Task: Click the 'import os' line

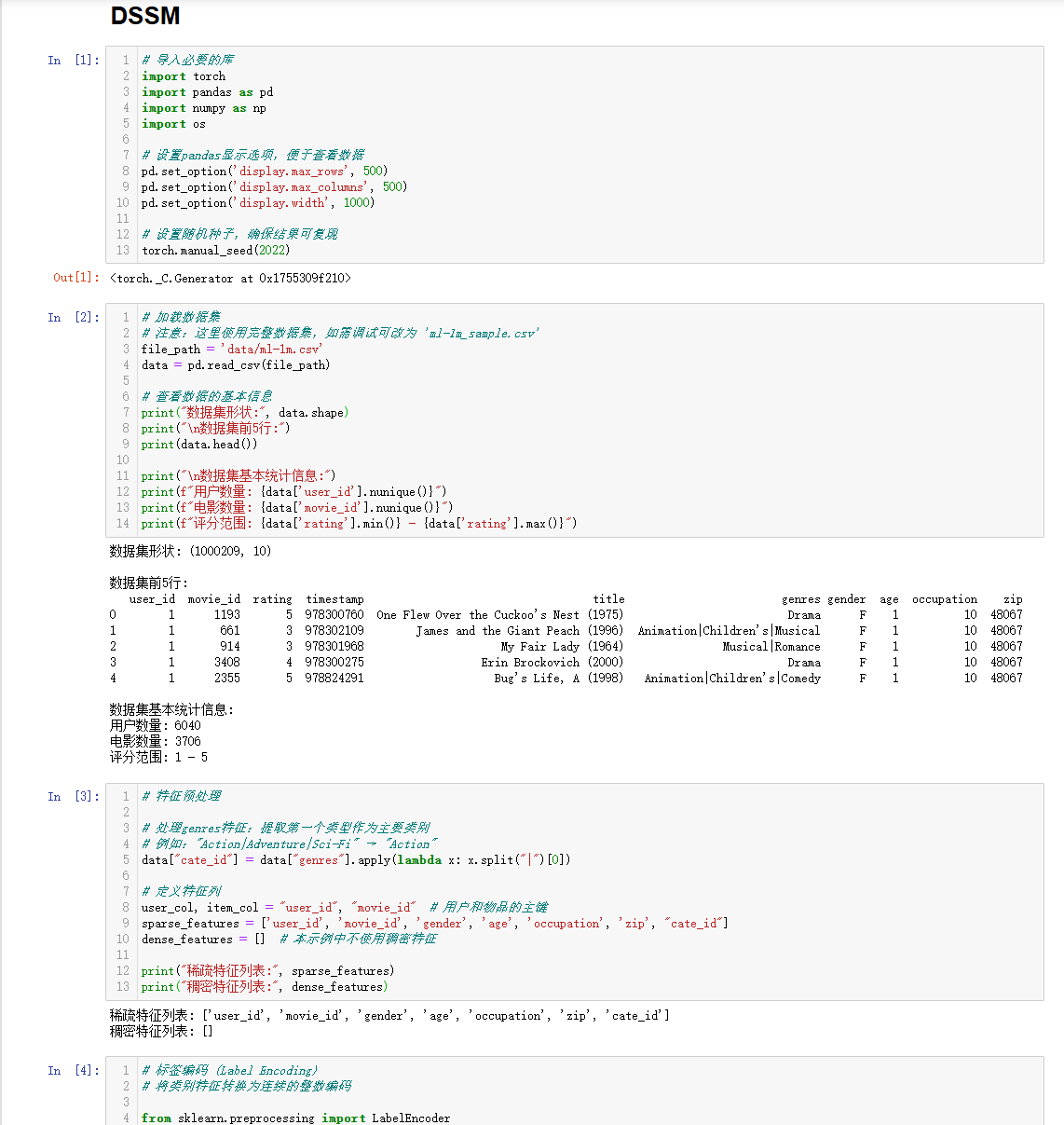Action: point(173,124)
